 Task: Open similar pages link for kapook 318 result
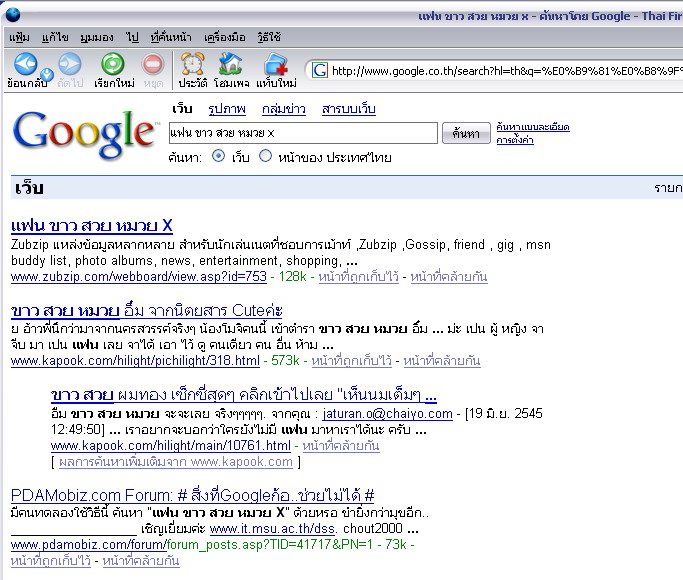pyautogui.click(x=442, y=361)
